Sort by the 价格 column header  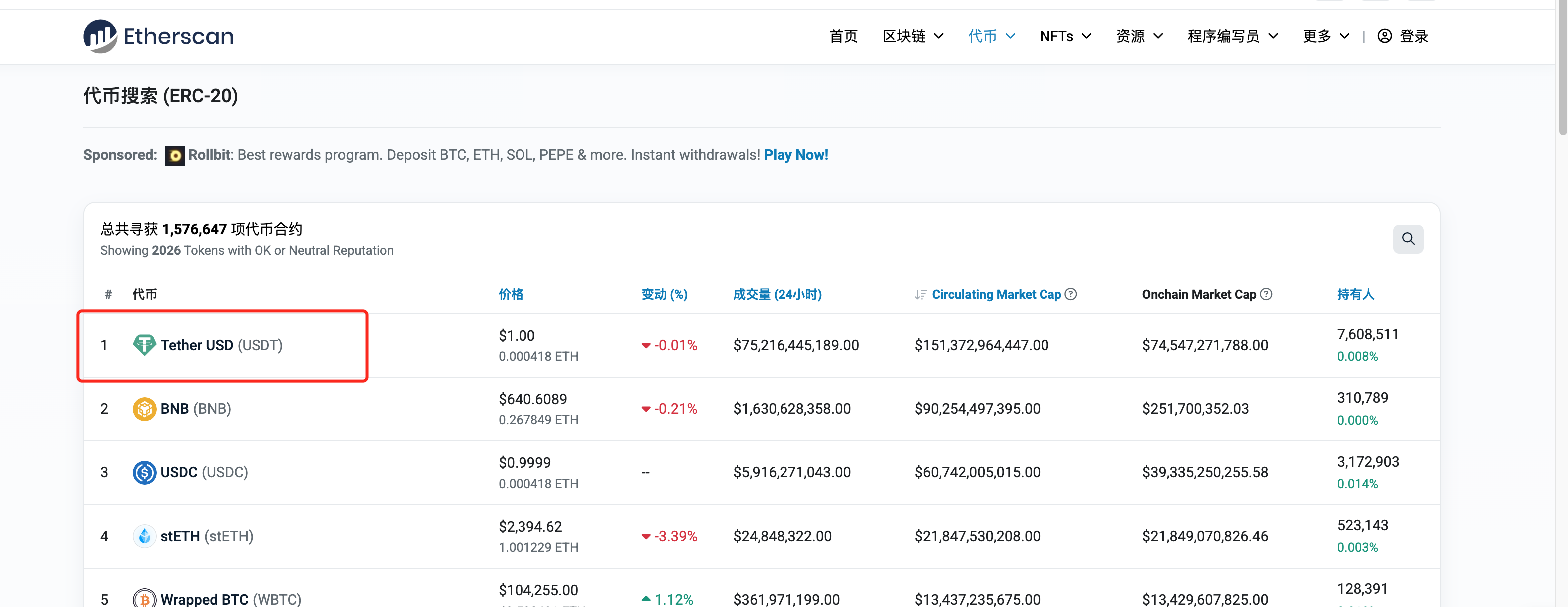(511, 294)
